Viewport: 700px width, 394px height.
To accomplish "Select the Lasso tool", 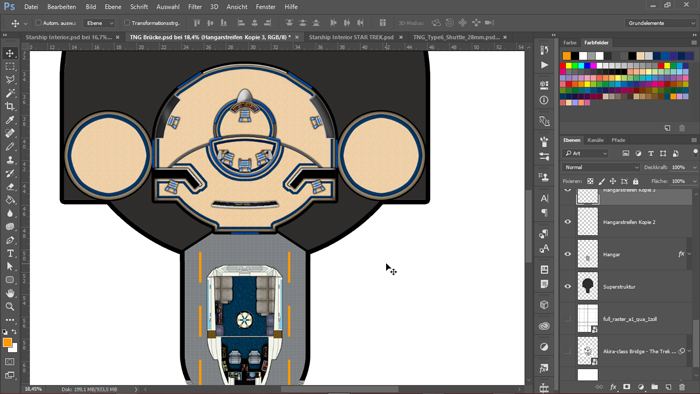I will tap(10, 80).
